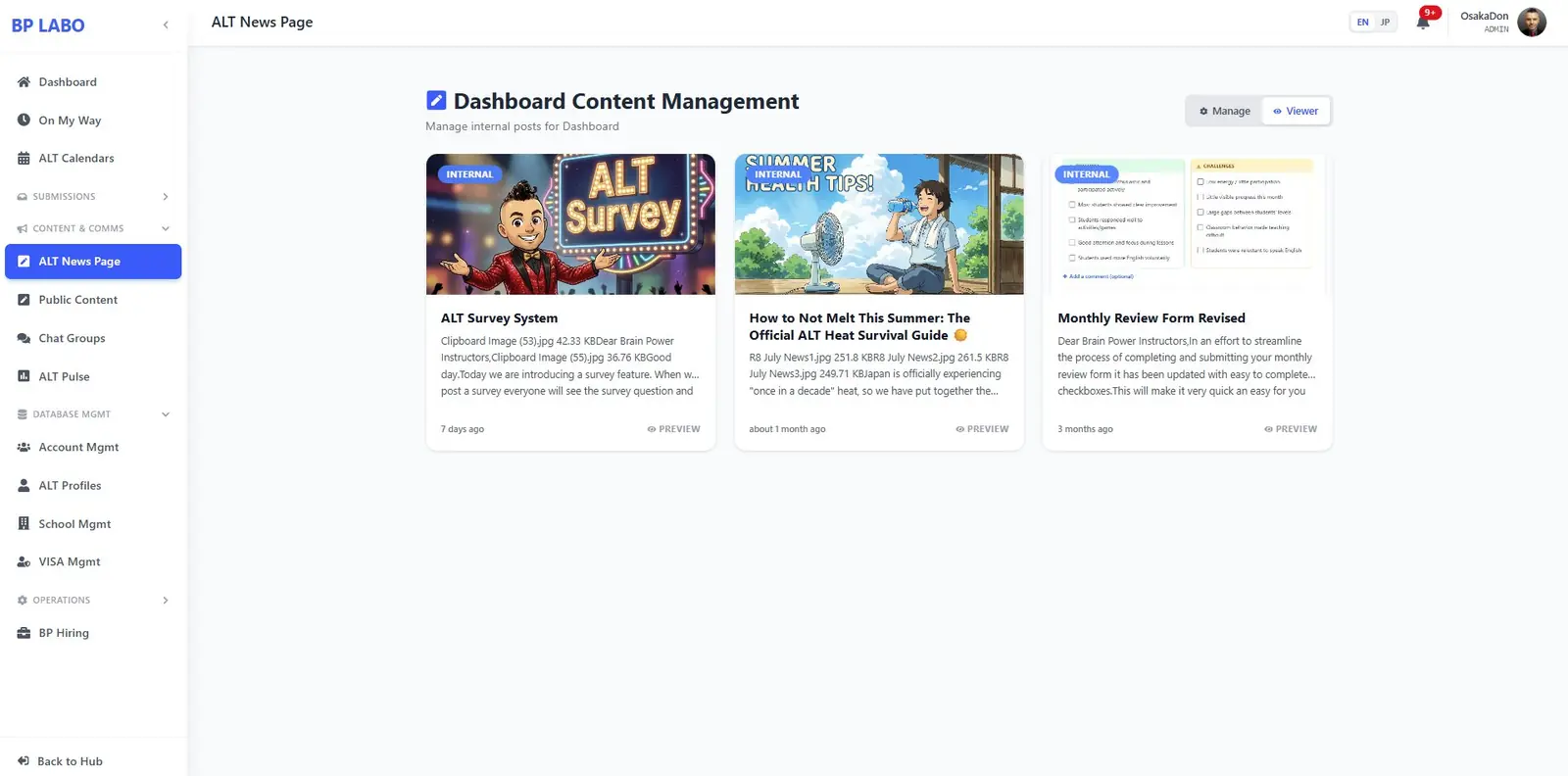This screenshot has width=1568, height=776.
Task: Click the ALT Survey System title
Action: click(x=499, y=318)
